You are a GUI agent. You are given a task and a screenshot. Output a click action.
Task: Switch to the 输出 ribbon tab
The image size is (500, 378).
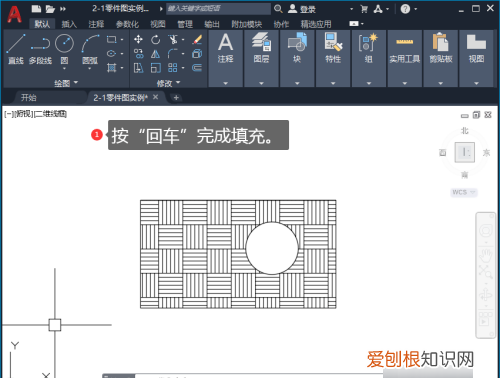tap(212, 24)
